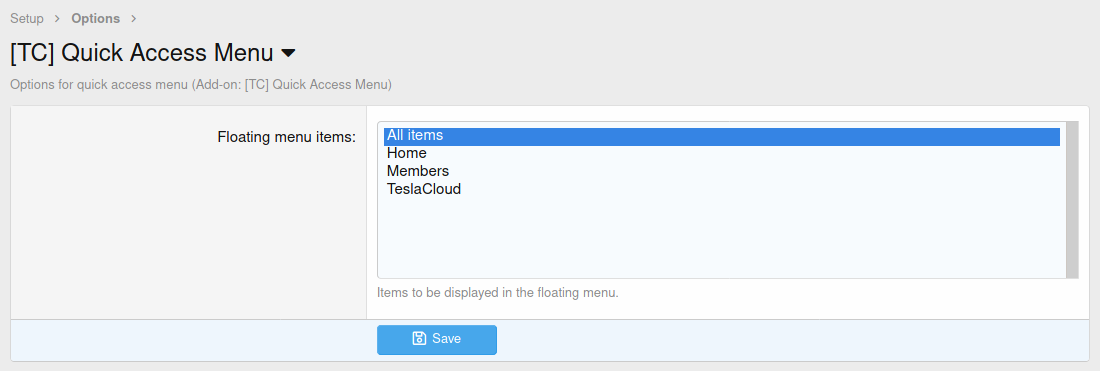Click the chevron after the Setup breadcrumb
Image resolution: width=1100 pixels, height=371 pixels.
click(x=58, y=19)
